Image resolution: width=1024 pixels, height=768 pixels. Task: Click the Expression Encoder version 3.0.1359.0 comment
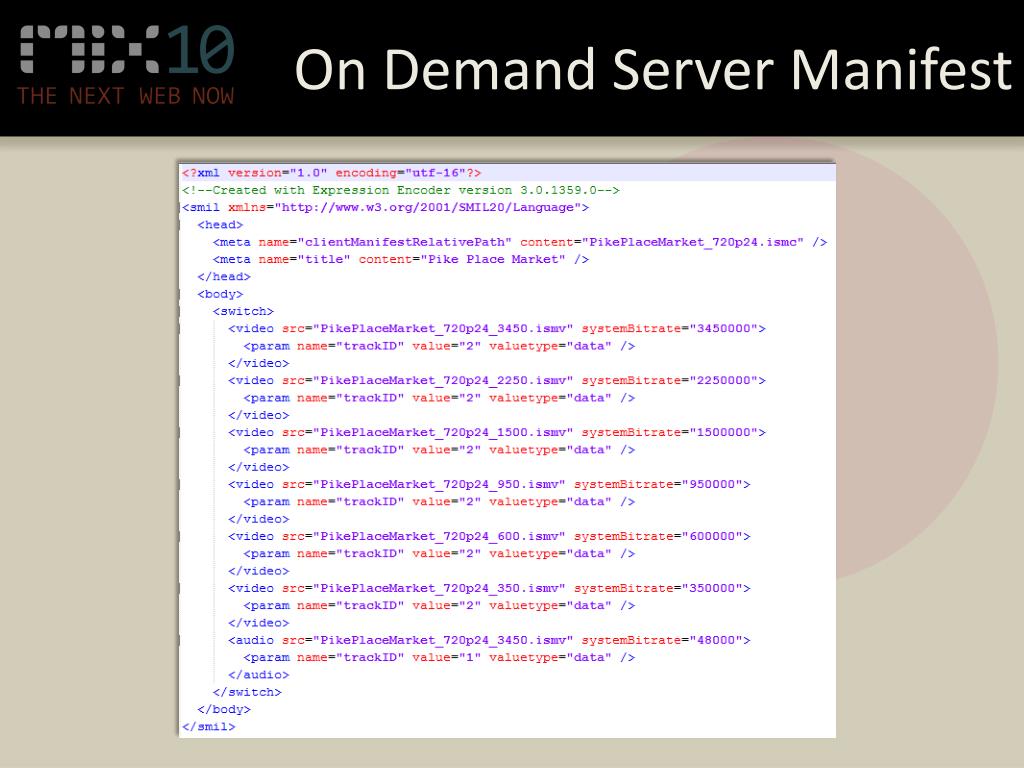tap(401, 190)
